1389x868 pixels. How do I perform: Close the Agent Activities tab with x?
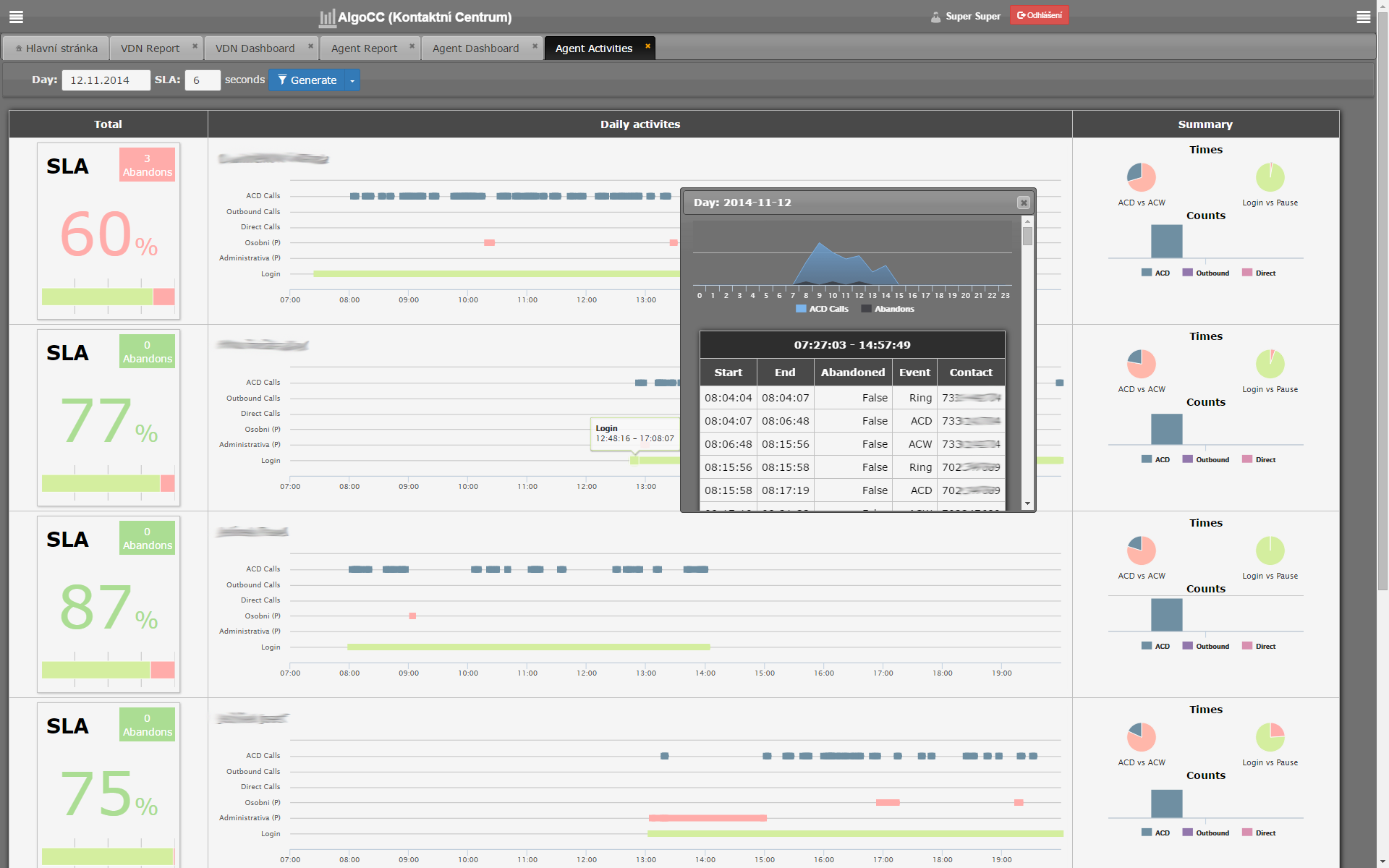tap(647, 46)
